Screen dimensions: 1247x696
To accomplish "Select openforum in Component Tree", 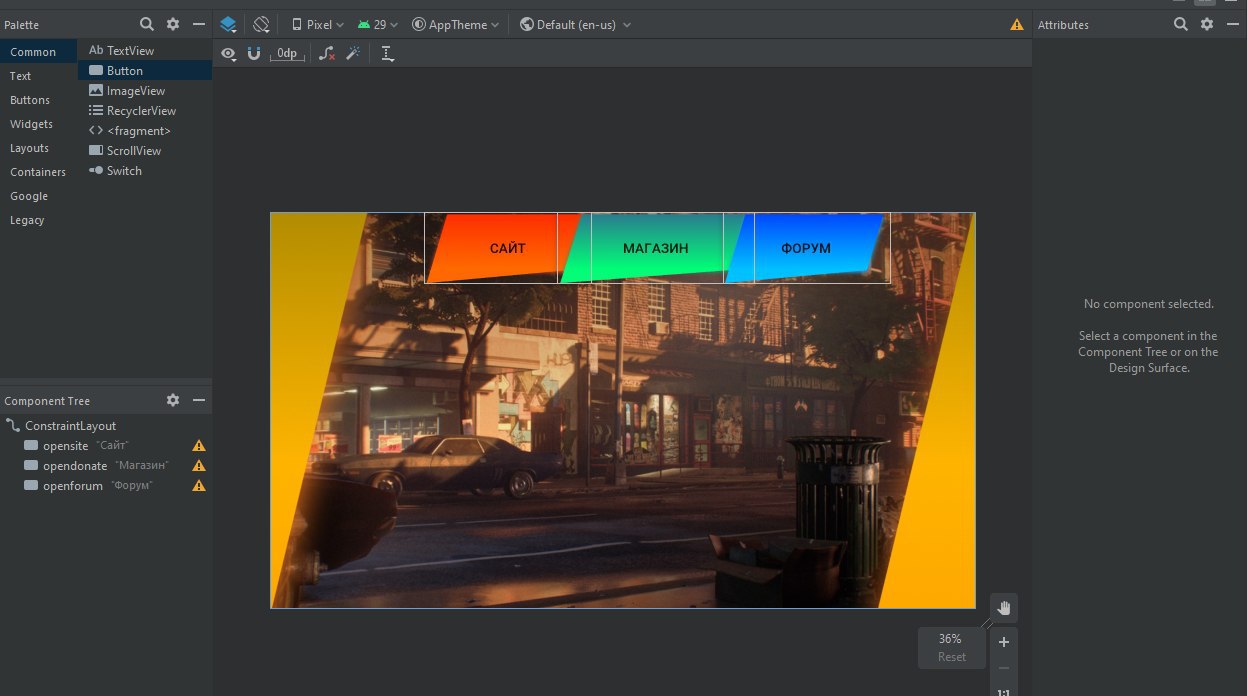I will coord(106,485).
